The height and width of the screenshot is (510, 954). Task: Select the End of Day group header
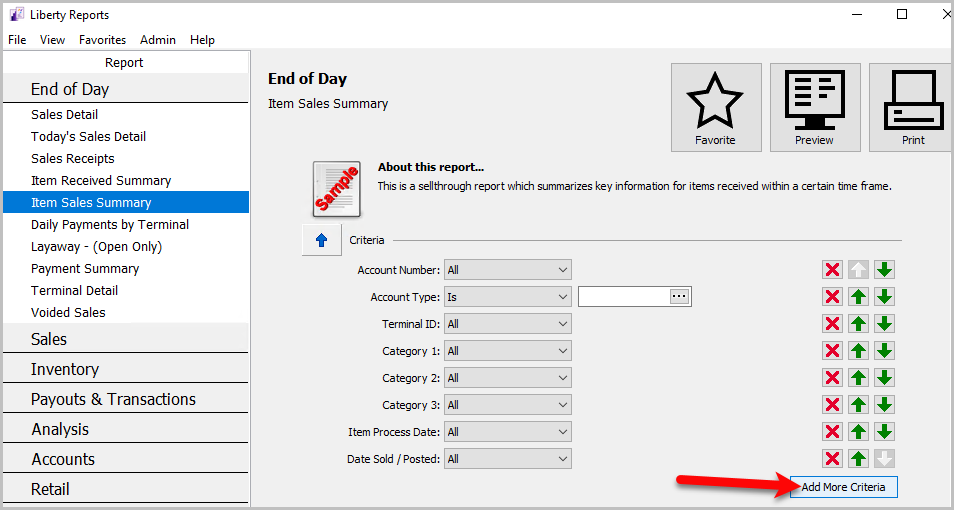pos(126,89)
